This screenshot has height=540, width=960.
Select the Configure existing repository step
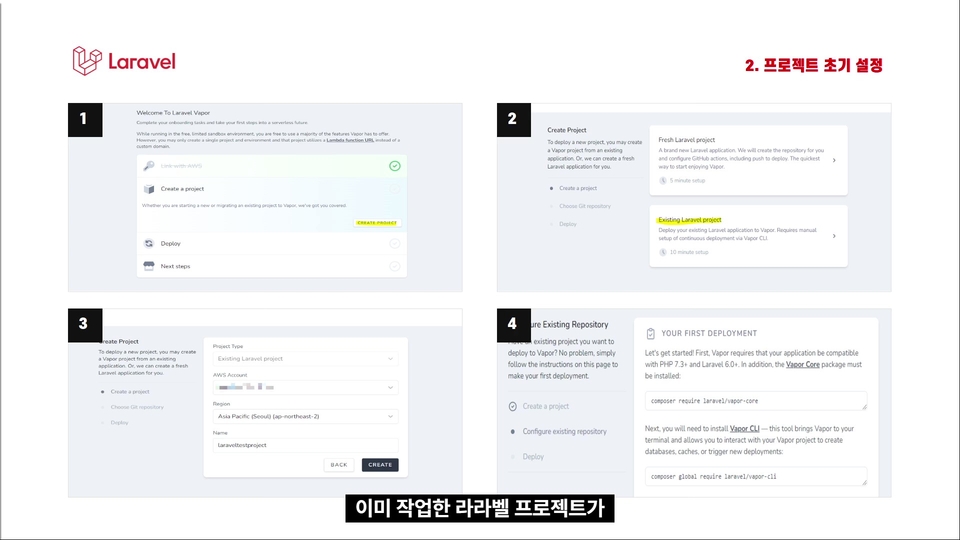564,432
